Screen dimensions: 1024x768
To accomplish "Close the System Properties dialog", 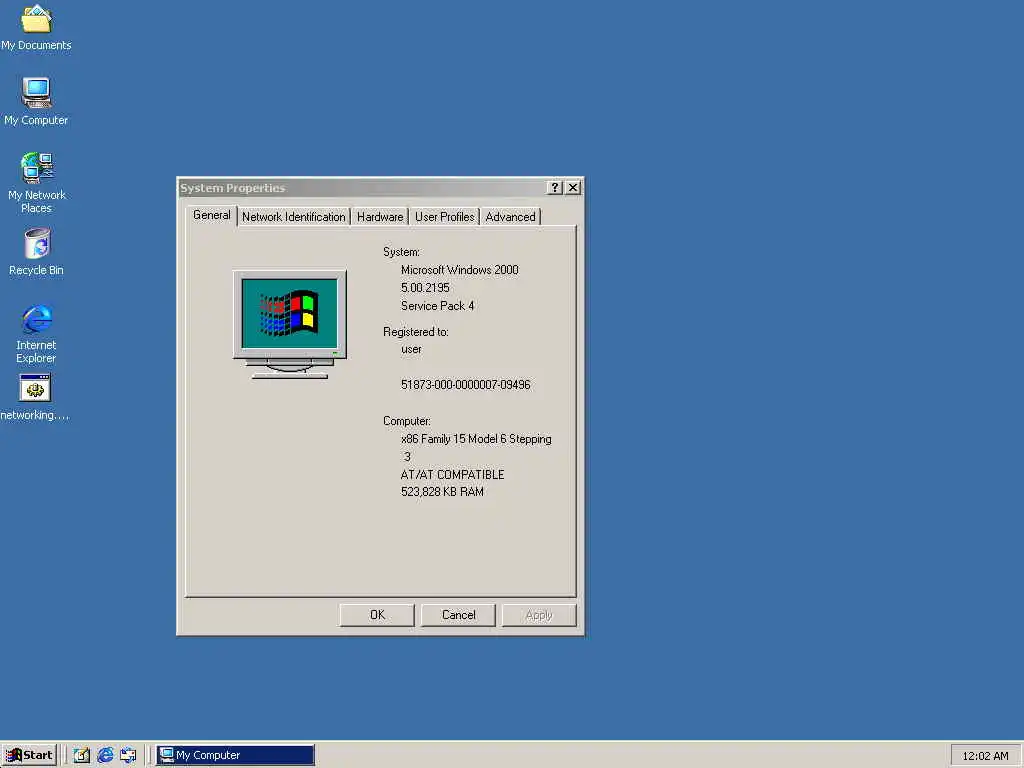I will (x=573, y=187).
